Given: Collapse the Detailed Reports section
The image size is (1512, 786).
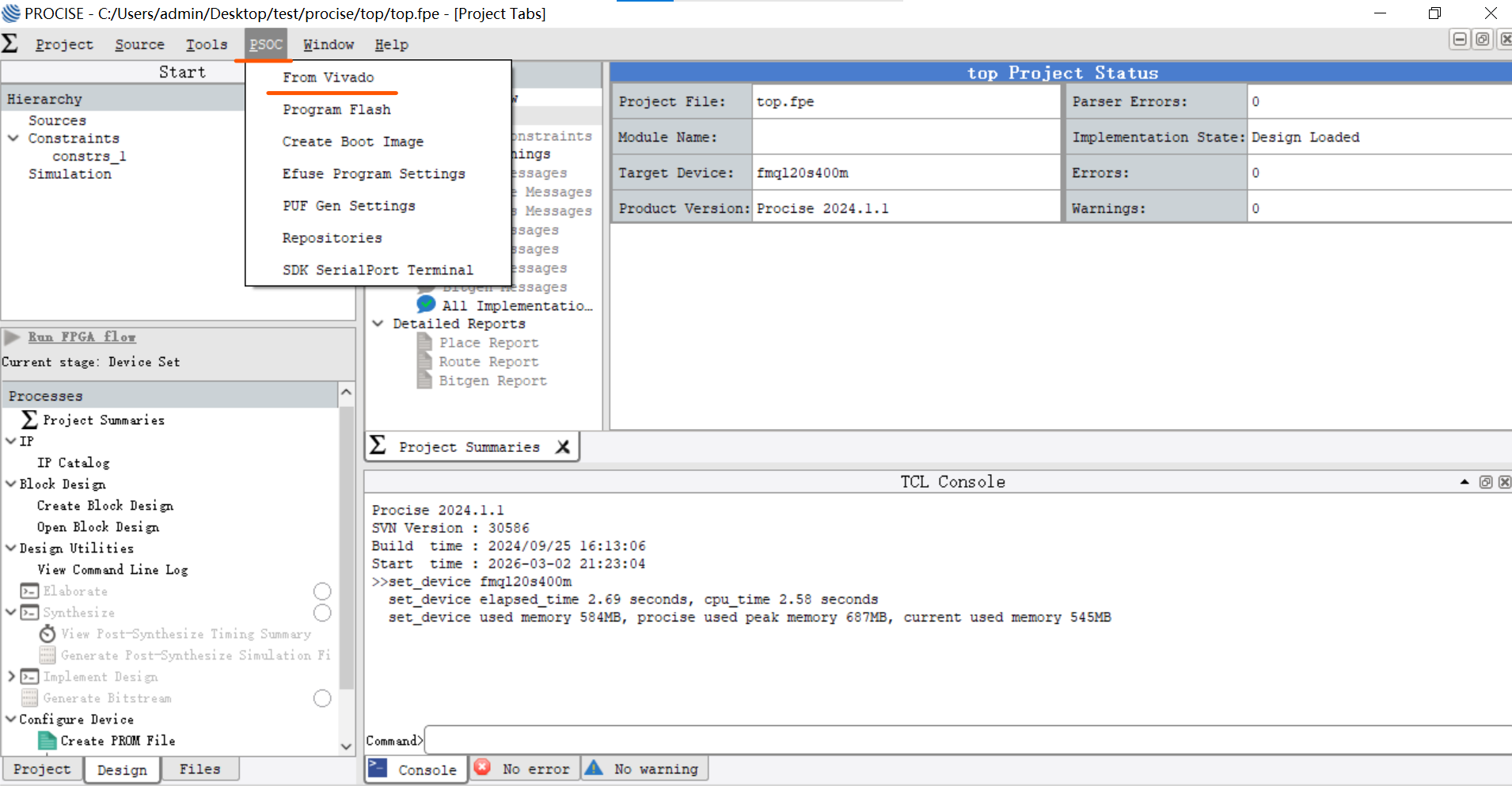Looking at the screenshot, I should coord(378,324).
